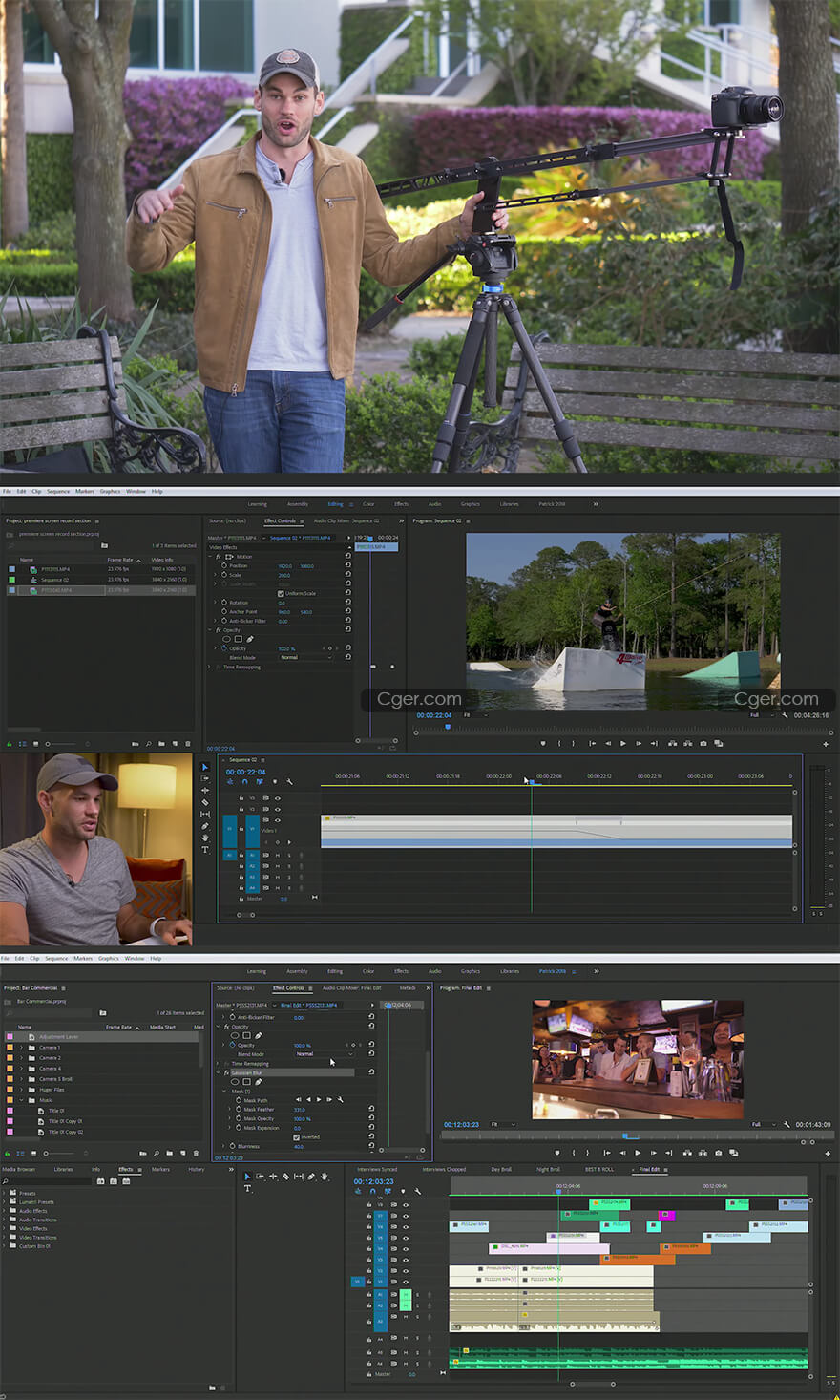This screenshot has height=1400, width=840.
Task: Click playhead on Sequence 02 program monitor scrub bar
Action: pyautogui.click(x=447, y=728)
